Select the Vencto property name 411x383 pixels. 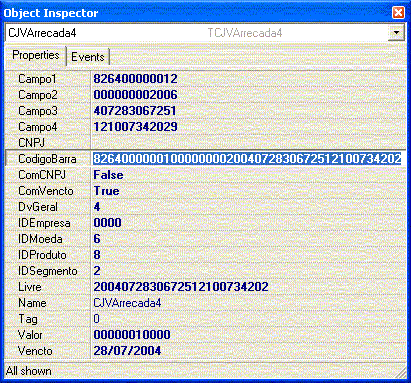(x=35, y=351)
